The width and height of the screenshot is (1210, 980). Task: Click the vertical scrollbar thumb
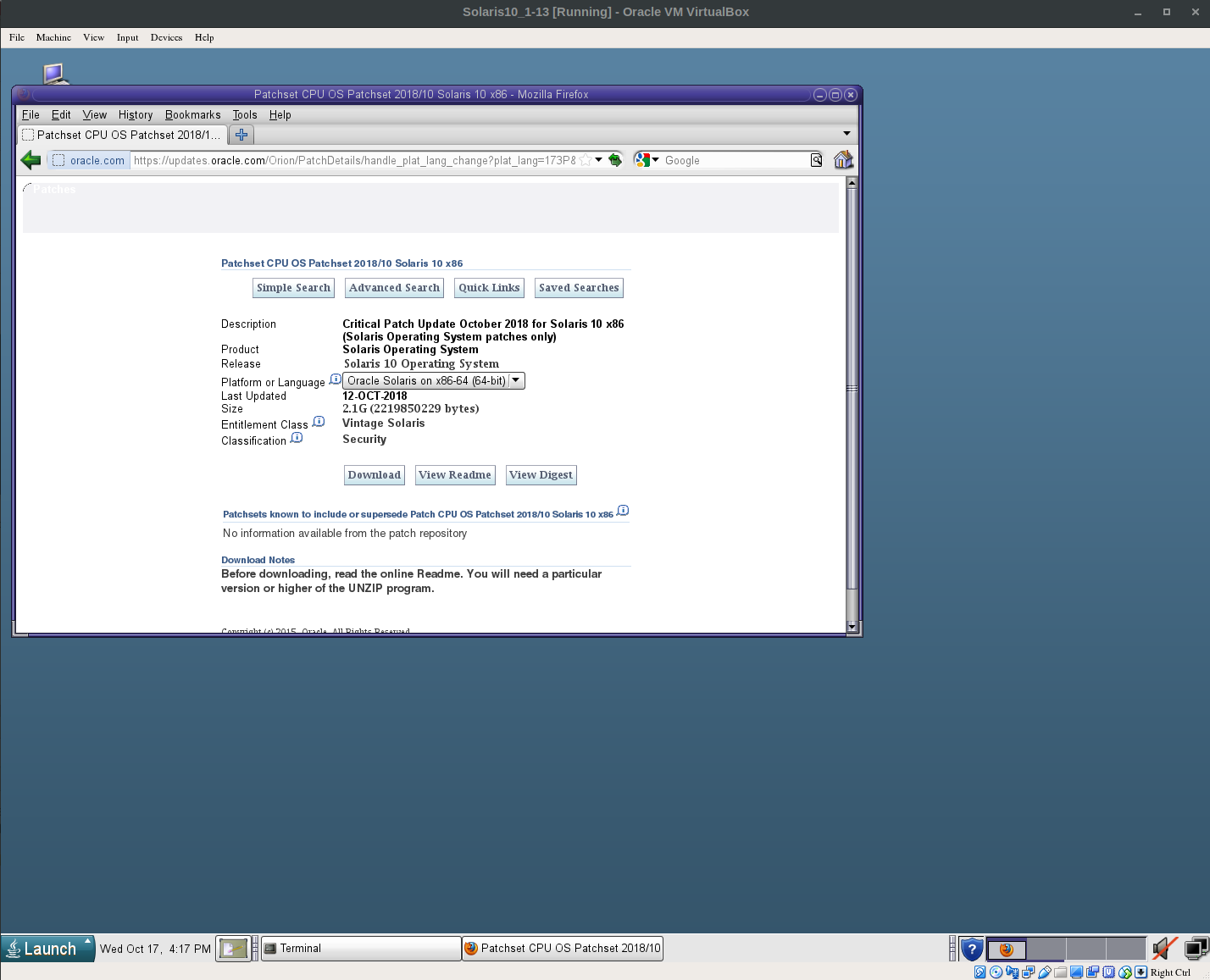(852, 389)
